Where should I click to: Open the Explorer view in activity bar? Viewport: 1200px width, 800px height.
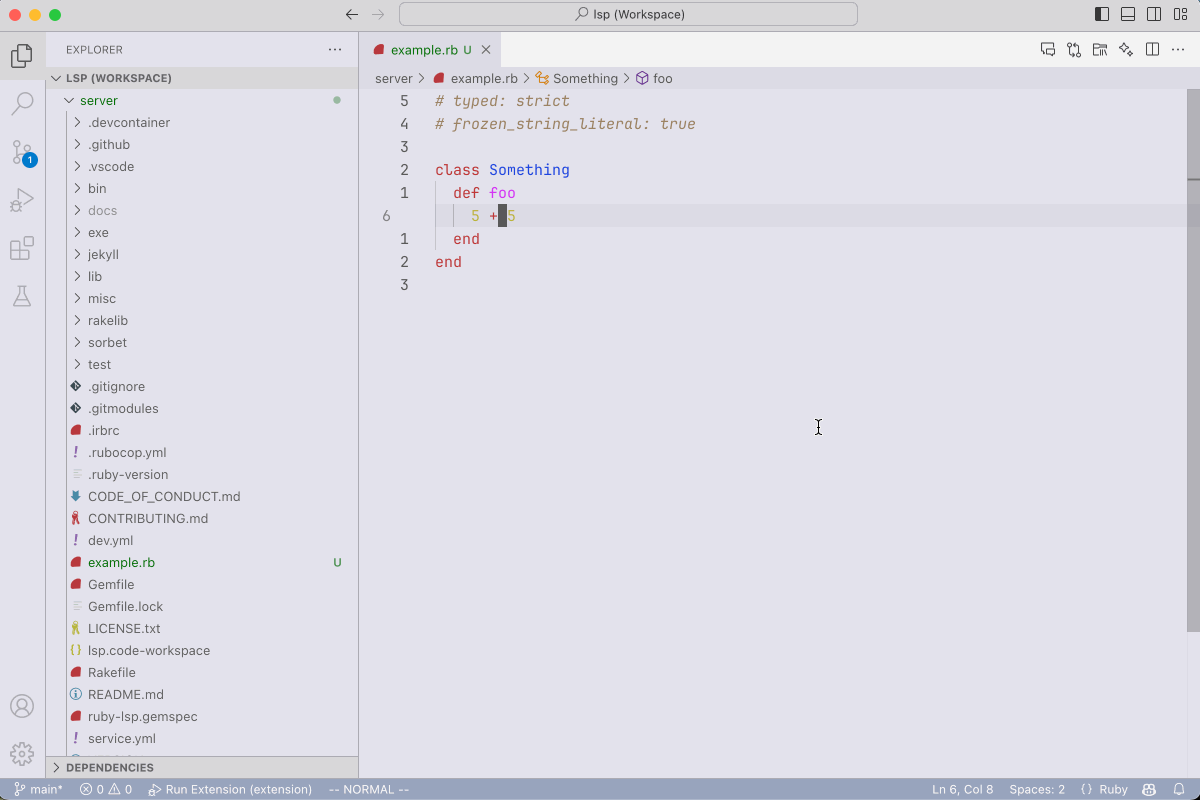coord(22,56)
